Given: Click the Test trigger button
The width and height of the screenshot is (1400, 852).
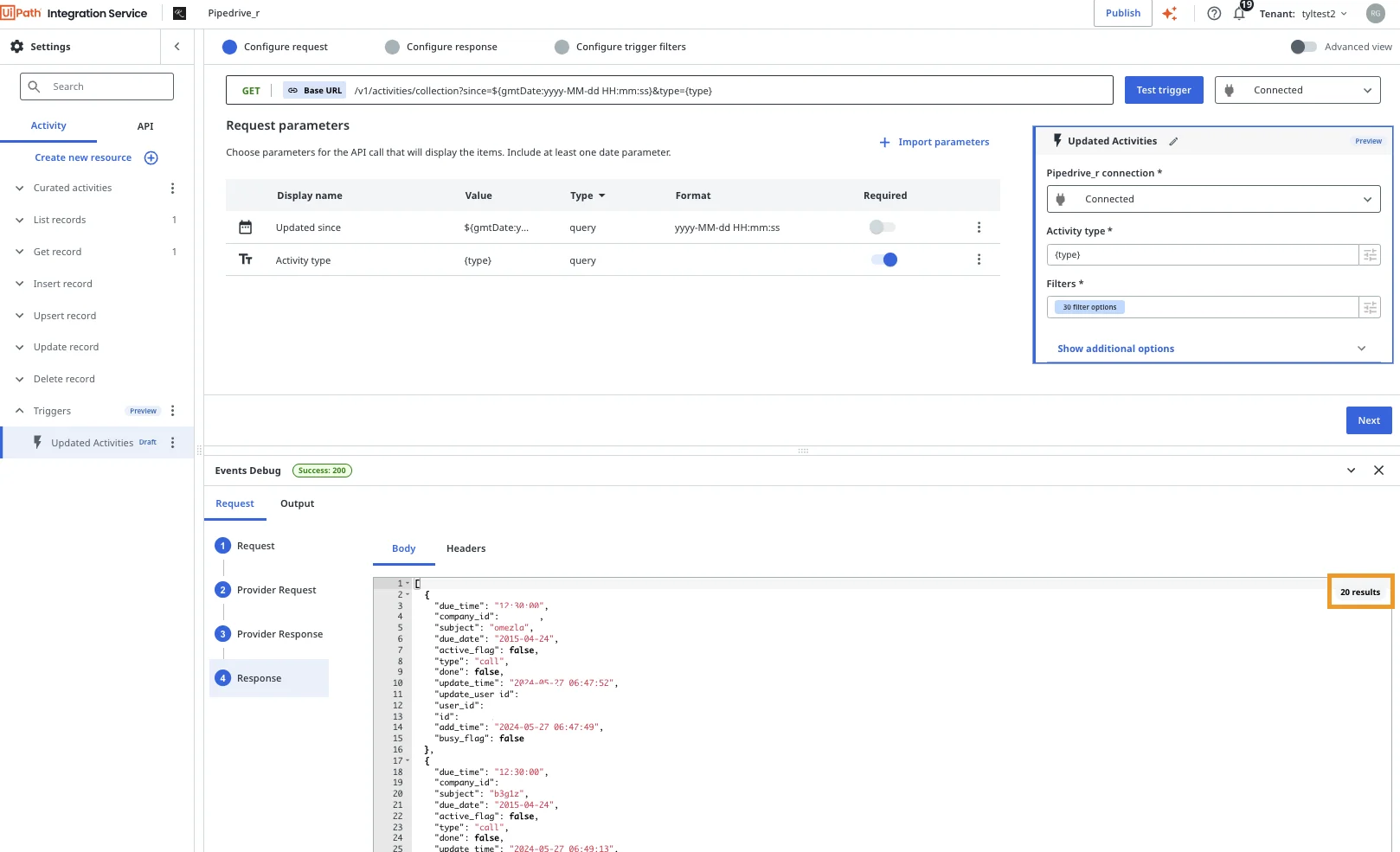Looking at the screenshot, I should (x=1163, y=90).
